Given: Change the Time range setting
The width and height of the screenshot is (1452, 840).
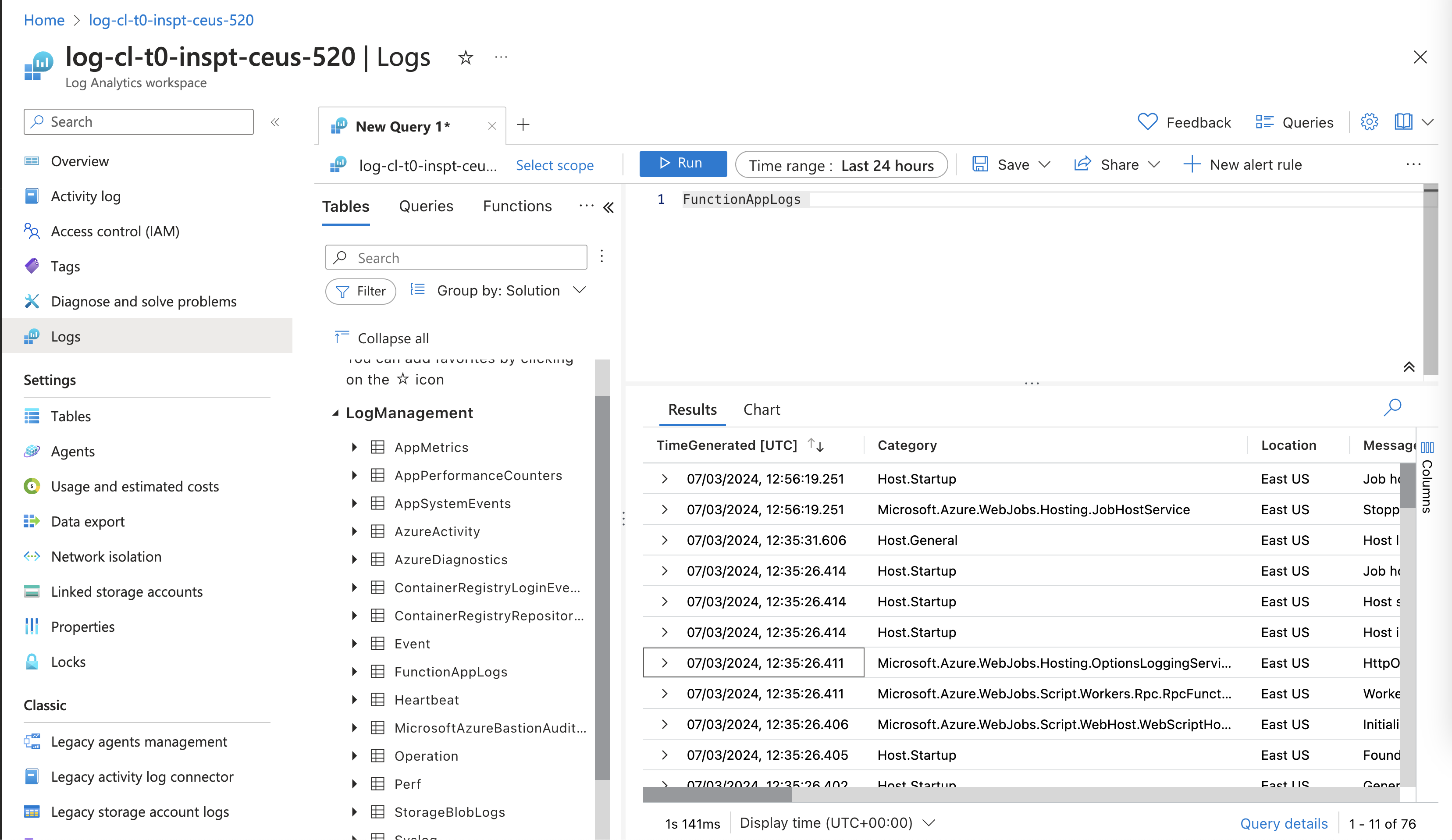Looking at the screenshot, I should click(841, 165).
